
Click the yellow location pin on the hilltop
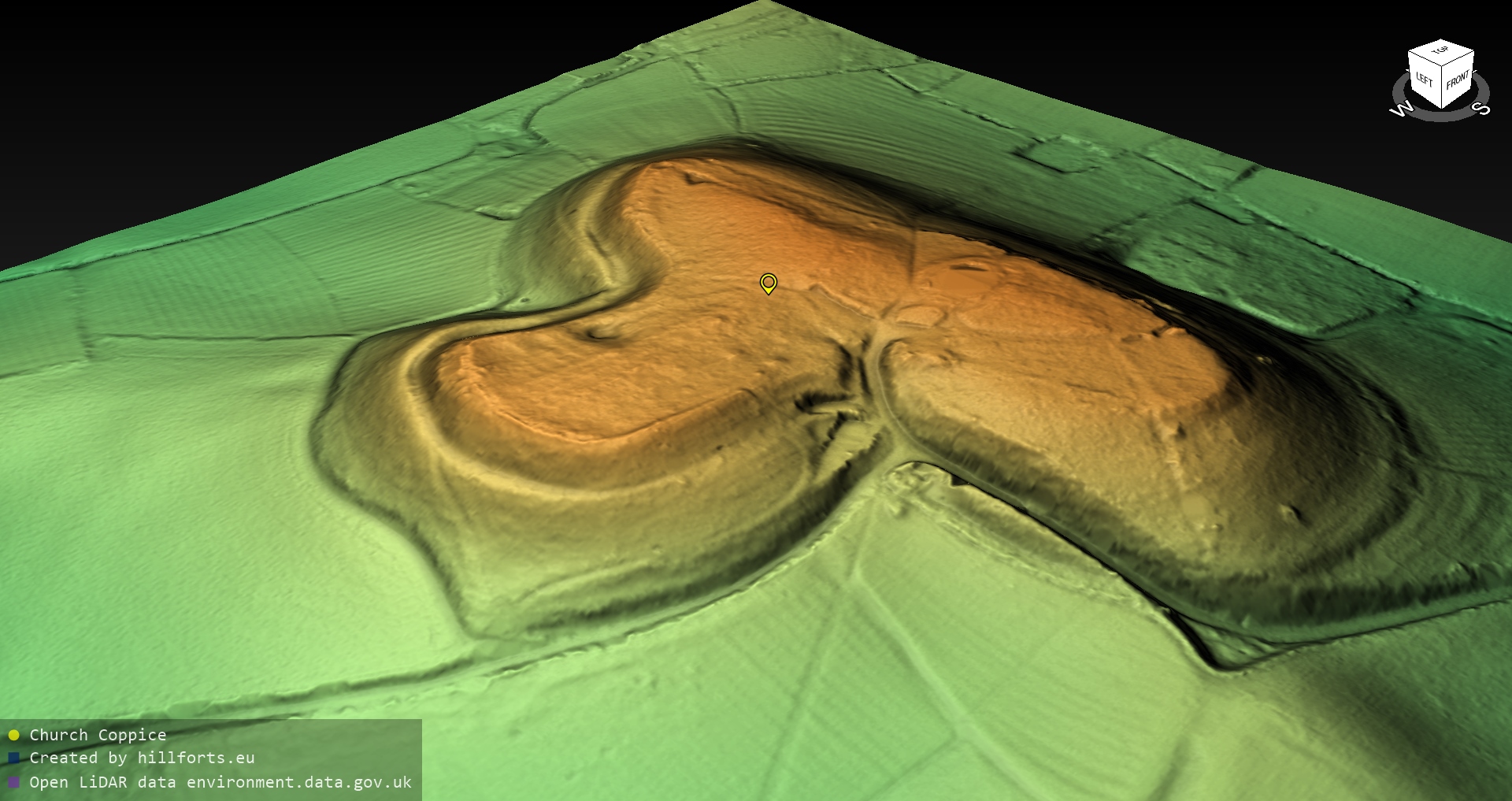click(768, 283)
